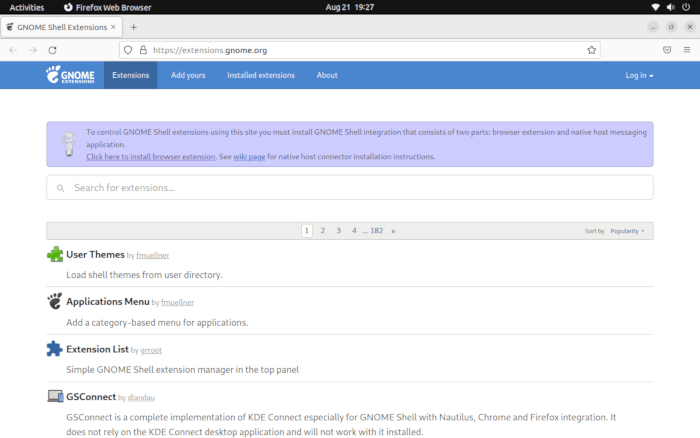Click the GNOME Extensions logo
Screen dimensions: 700x438
pyautogui.click(x=70, y=75)
